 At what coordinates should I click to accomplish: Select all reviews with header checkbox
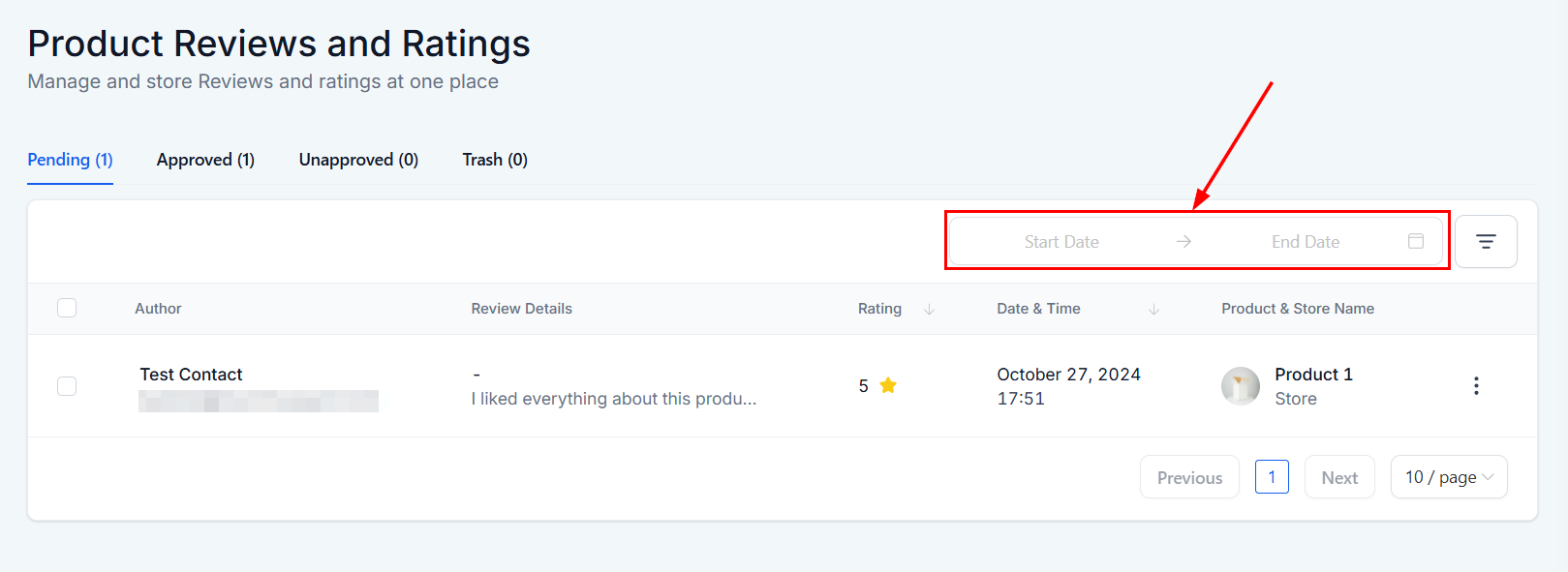pos(67,308)
